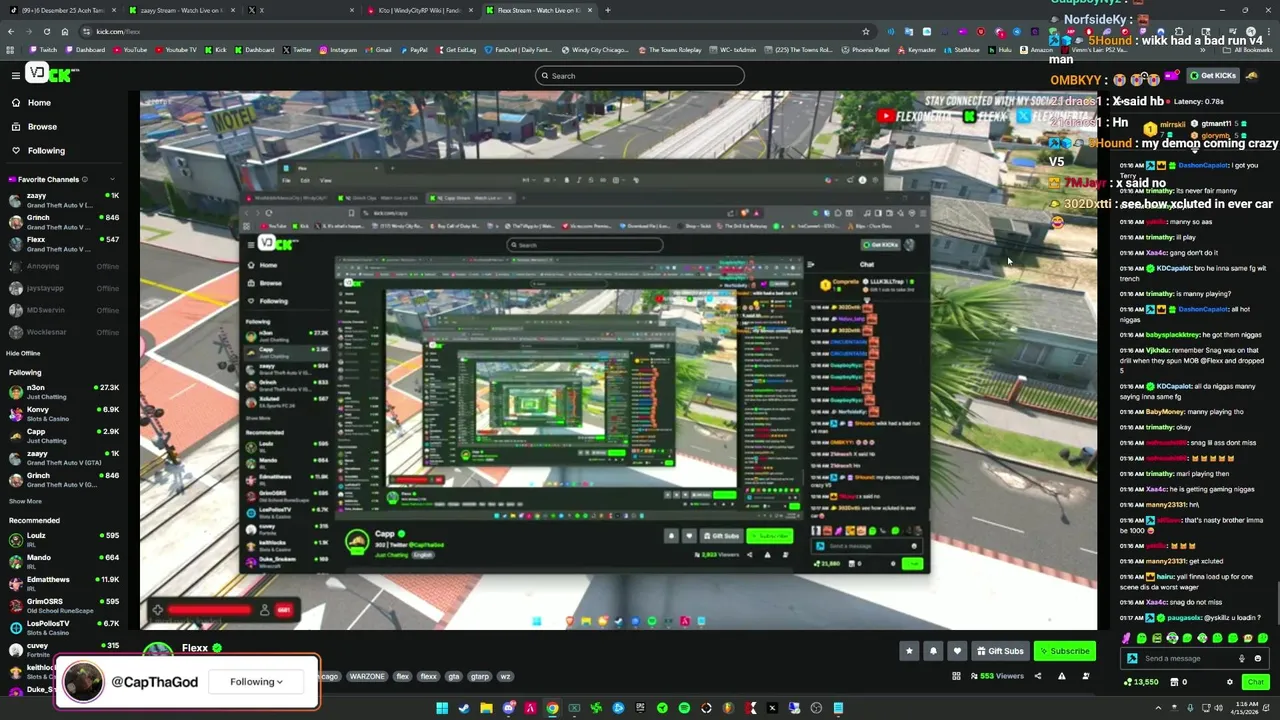Screen dimensions: 1280x720
Task: Switch to zaayy Stream browser tab
Action: click(x=180, y=10)
